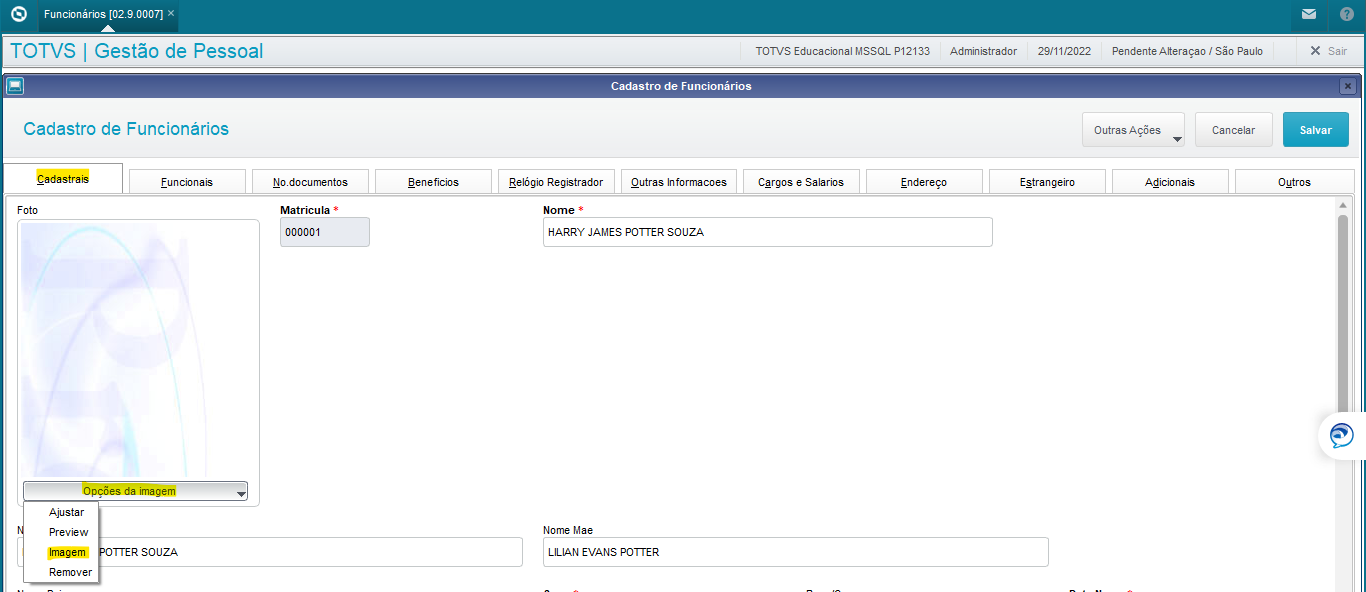The width and height of the screenshot is (1366, 592).
Task: Click the TOTVS logo icon in top bar
Action: (x=18, y=14)
